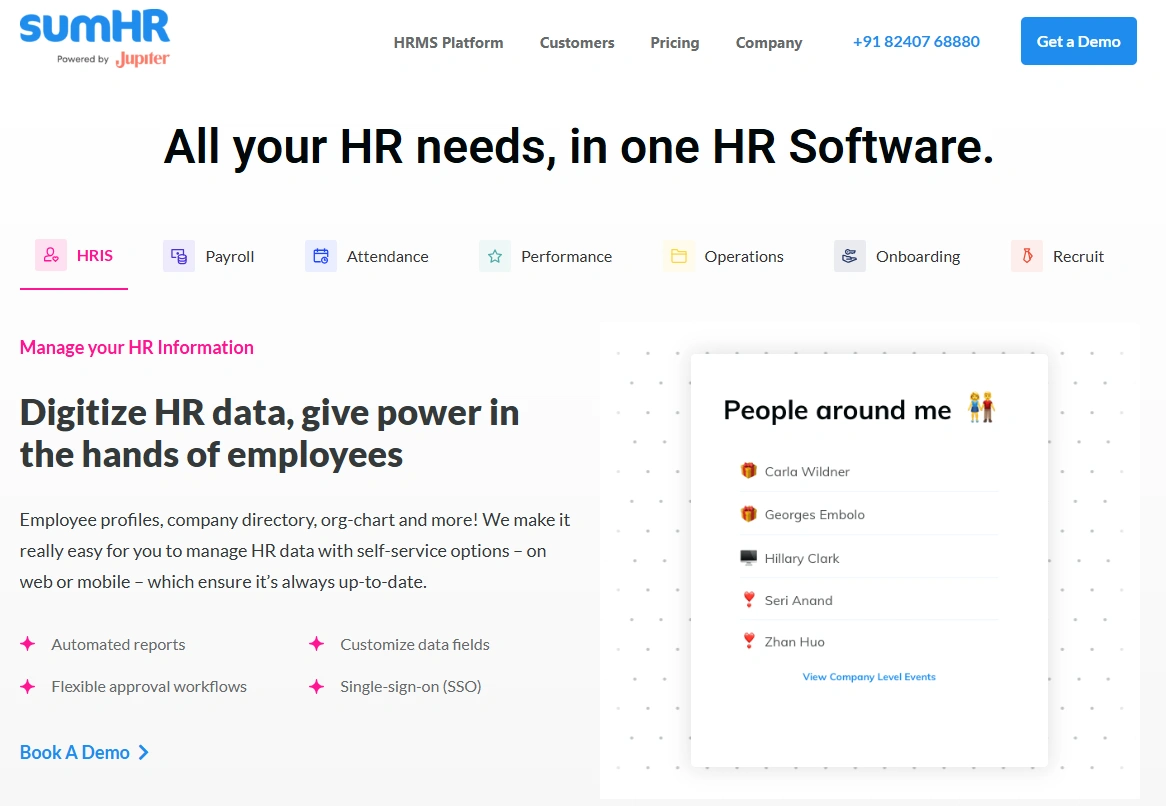
Task: Click the Single-sign-on (SSO) text
Action: 410,686
